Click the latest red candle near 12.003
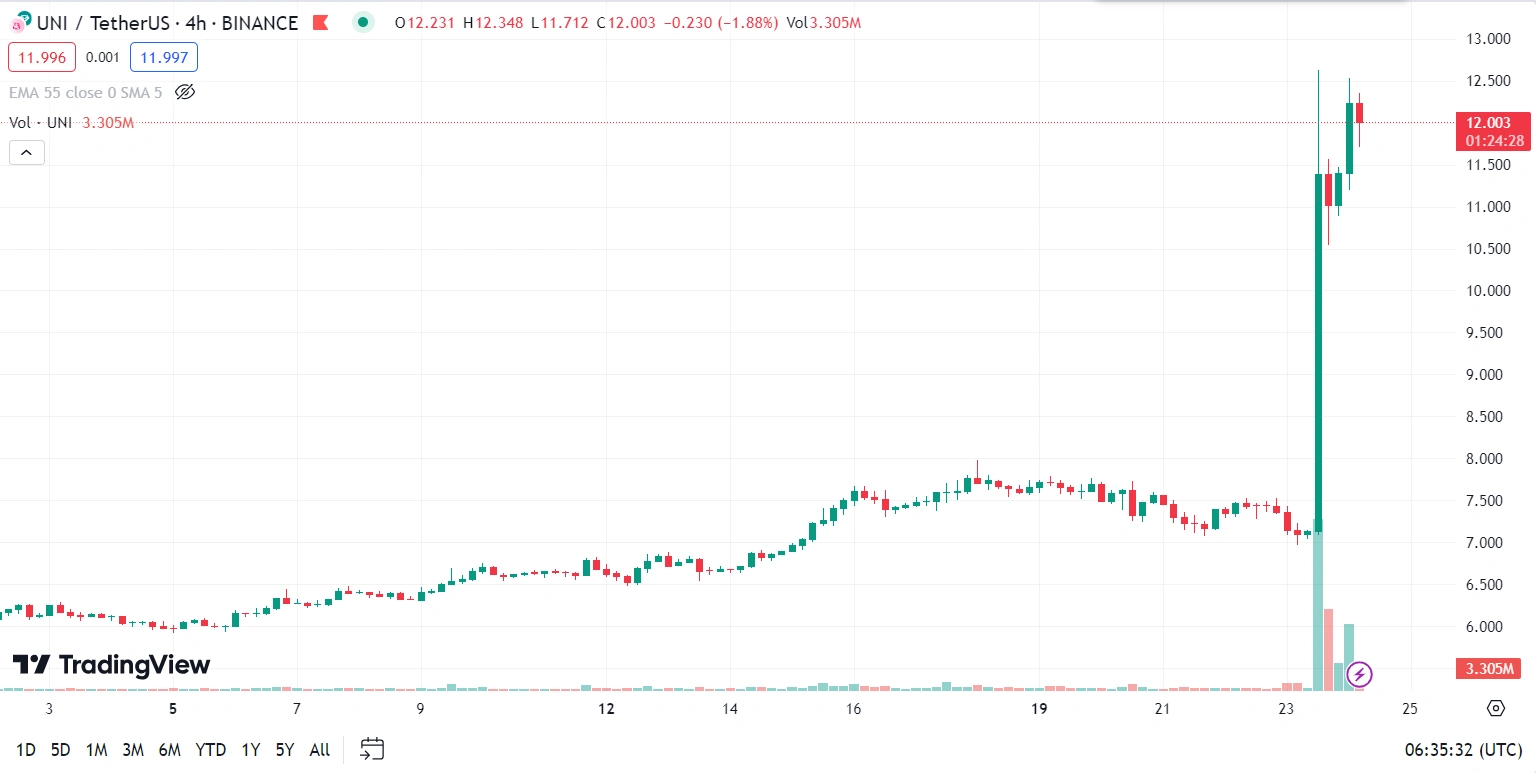The height and width of the screenshot is (773, 1536). coord(1359,112)
